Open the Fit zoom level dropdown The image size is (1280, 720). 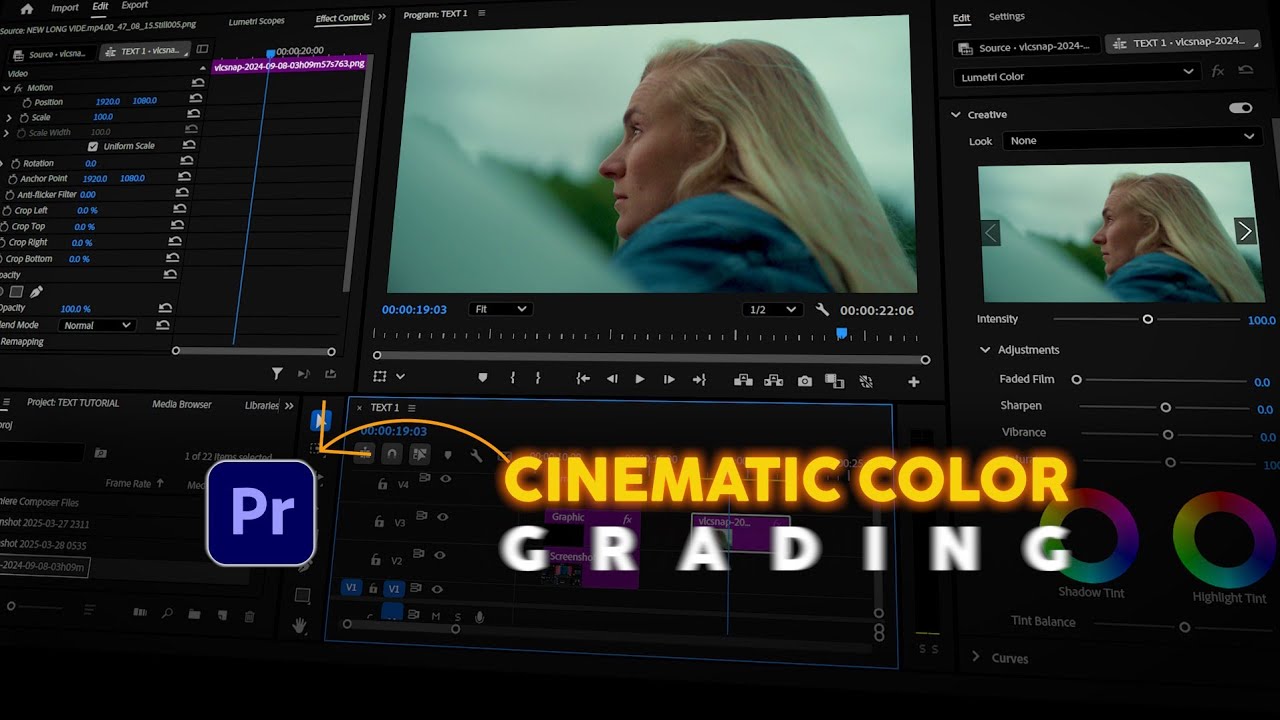point(500,309)
